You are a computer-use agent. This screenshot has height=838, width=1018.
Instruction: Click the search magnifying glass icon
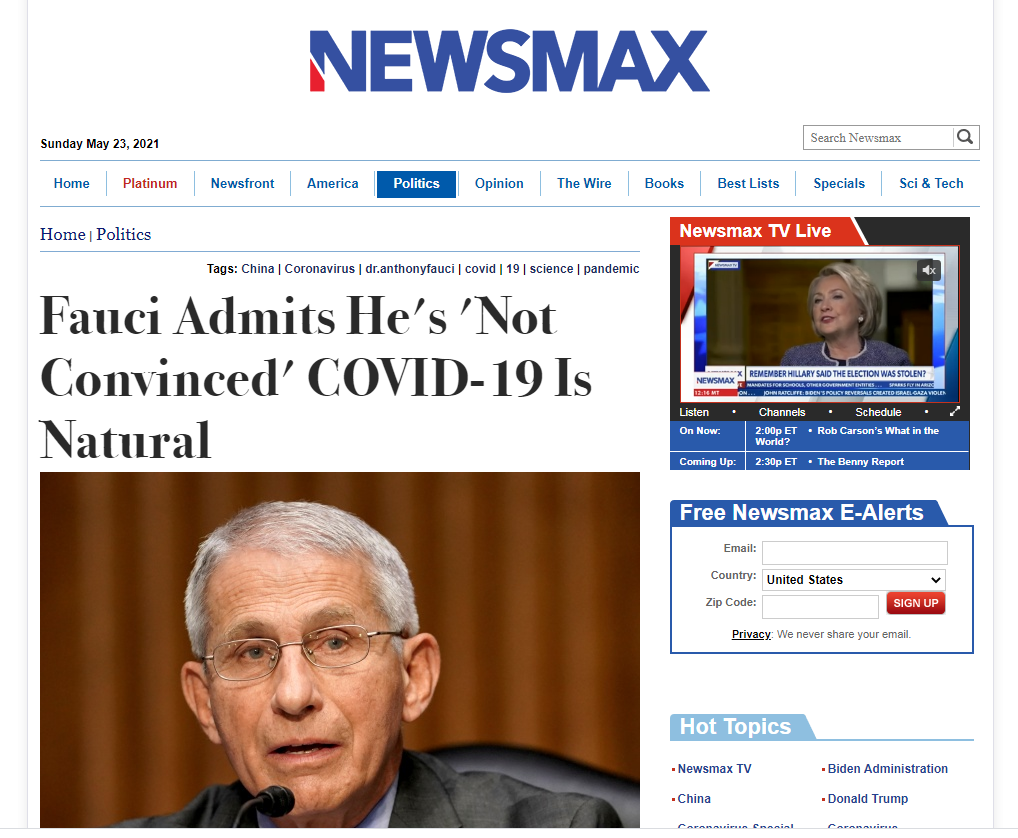[x=965, y=137]
